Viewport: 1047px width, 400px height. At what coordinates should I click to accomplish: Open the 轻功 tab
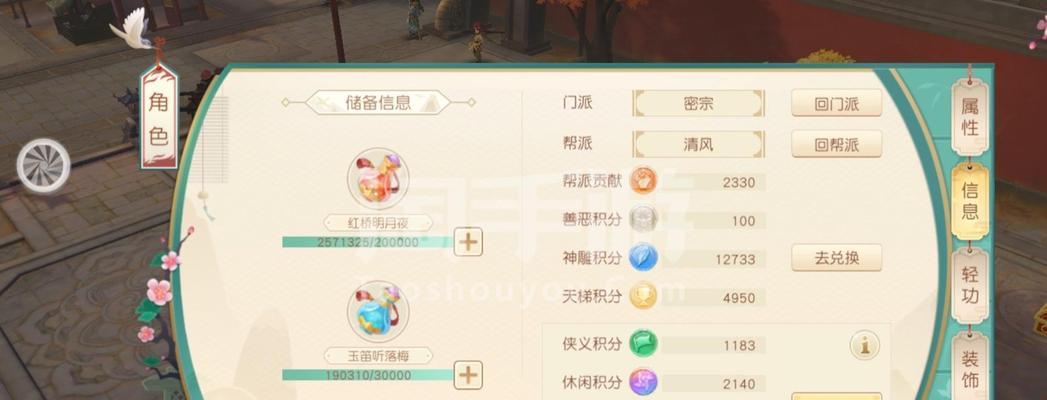[x=970, y=285]
